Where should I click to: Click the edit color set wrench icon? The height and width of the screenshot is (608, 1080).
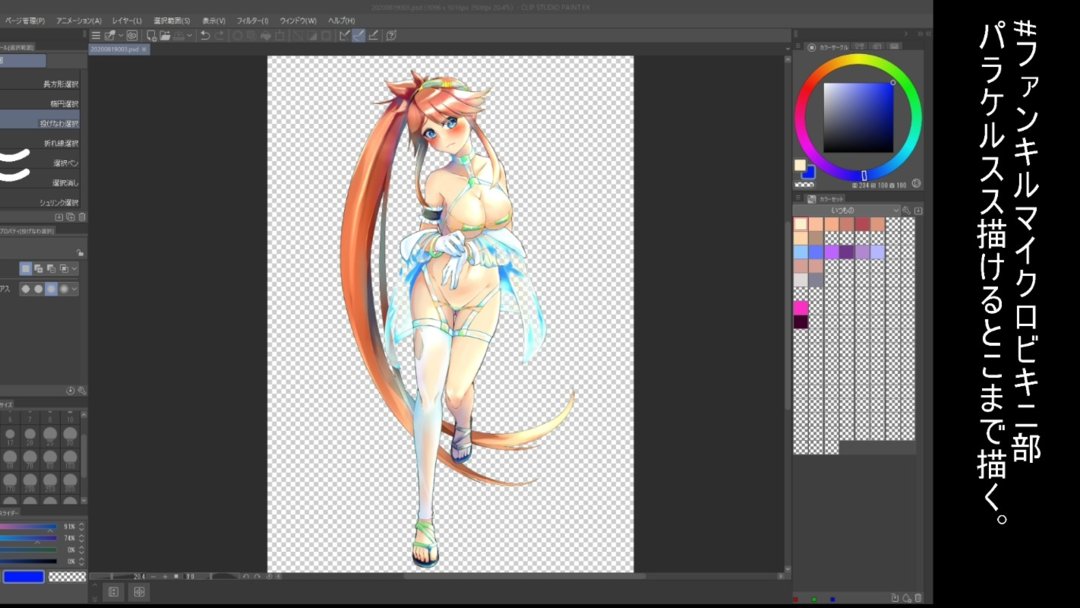click(907, 210)
